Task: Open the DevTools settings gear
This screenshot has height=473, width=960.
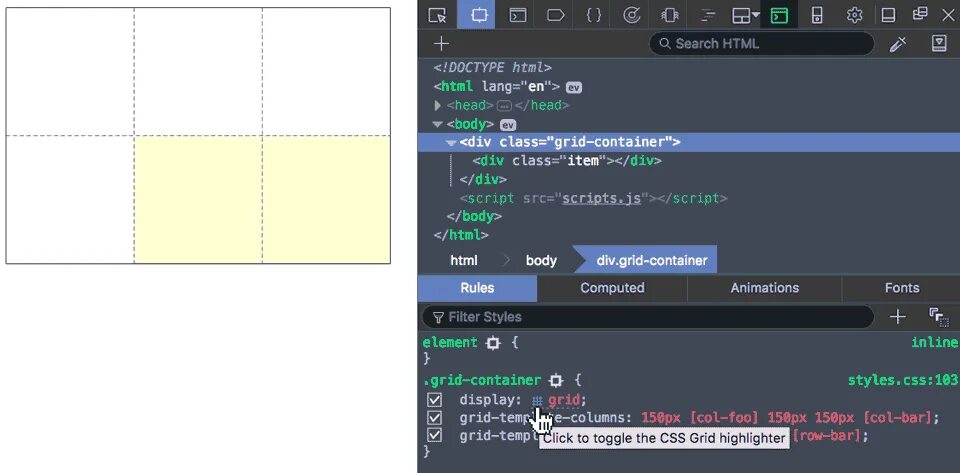Action: (x=854, y=15)
